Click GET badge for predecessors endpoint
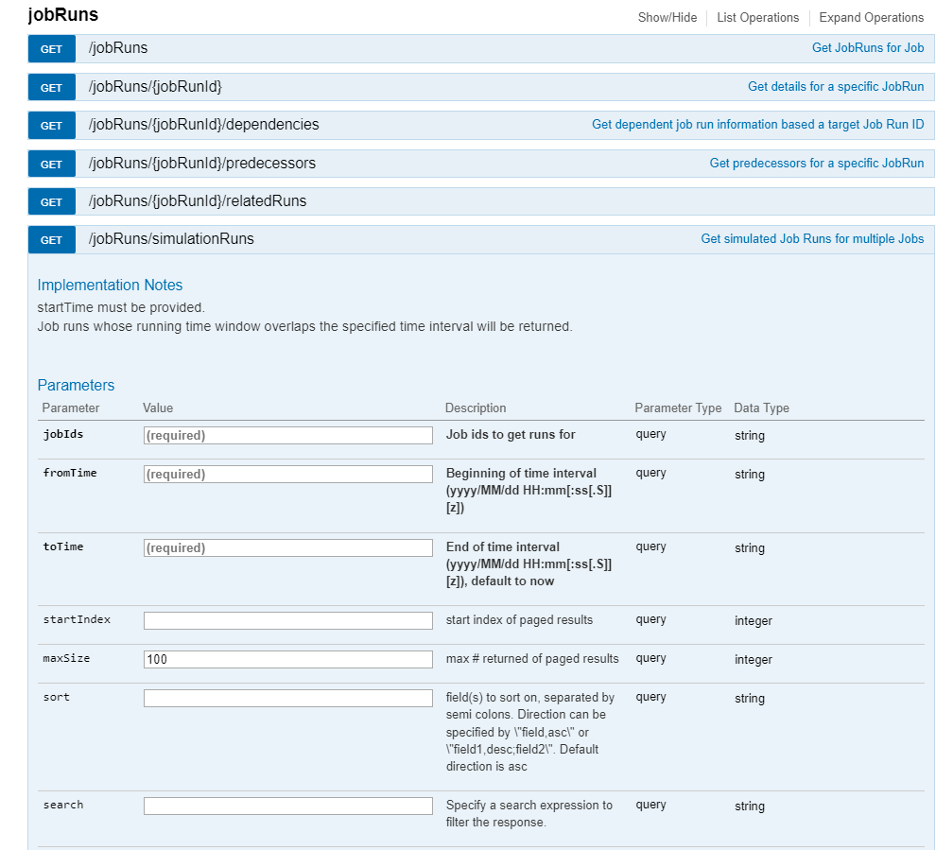 coord(51,164)
